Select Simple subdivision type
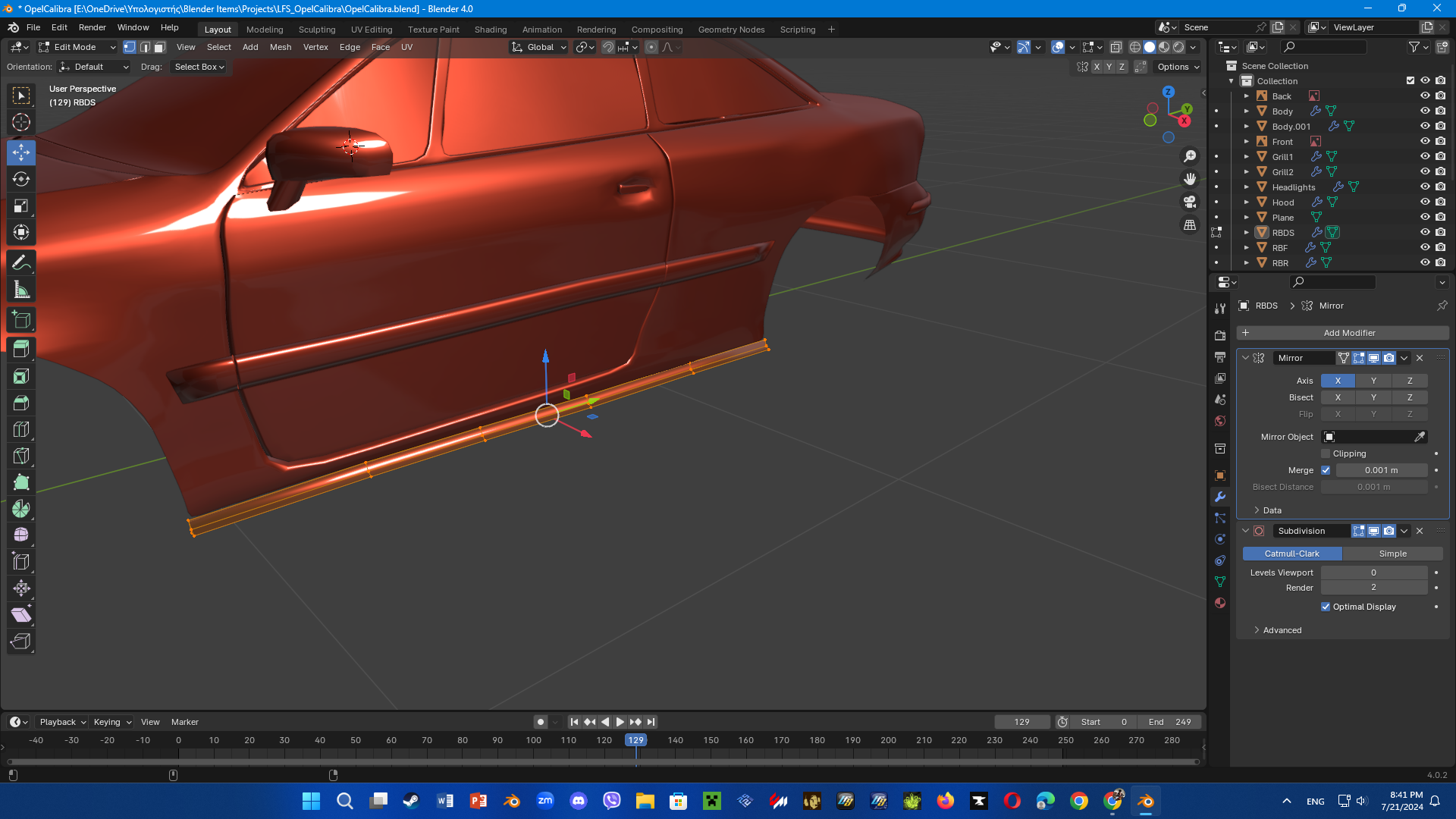Viewport: 1456px width, 819px height. coord(1392,554)
